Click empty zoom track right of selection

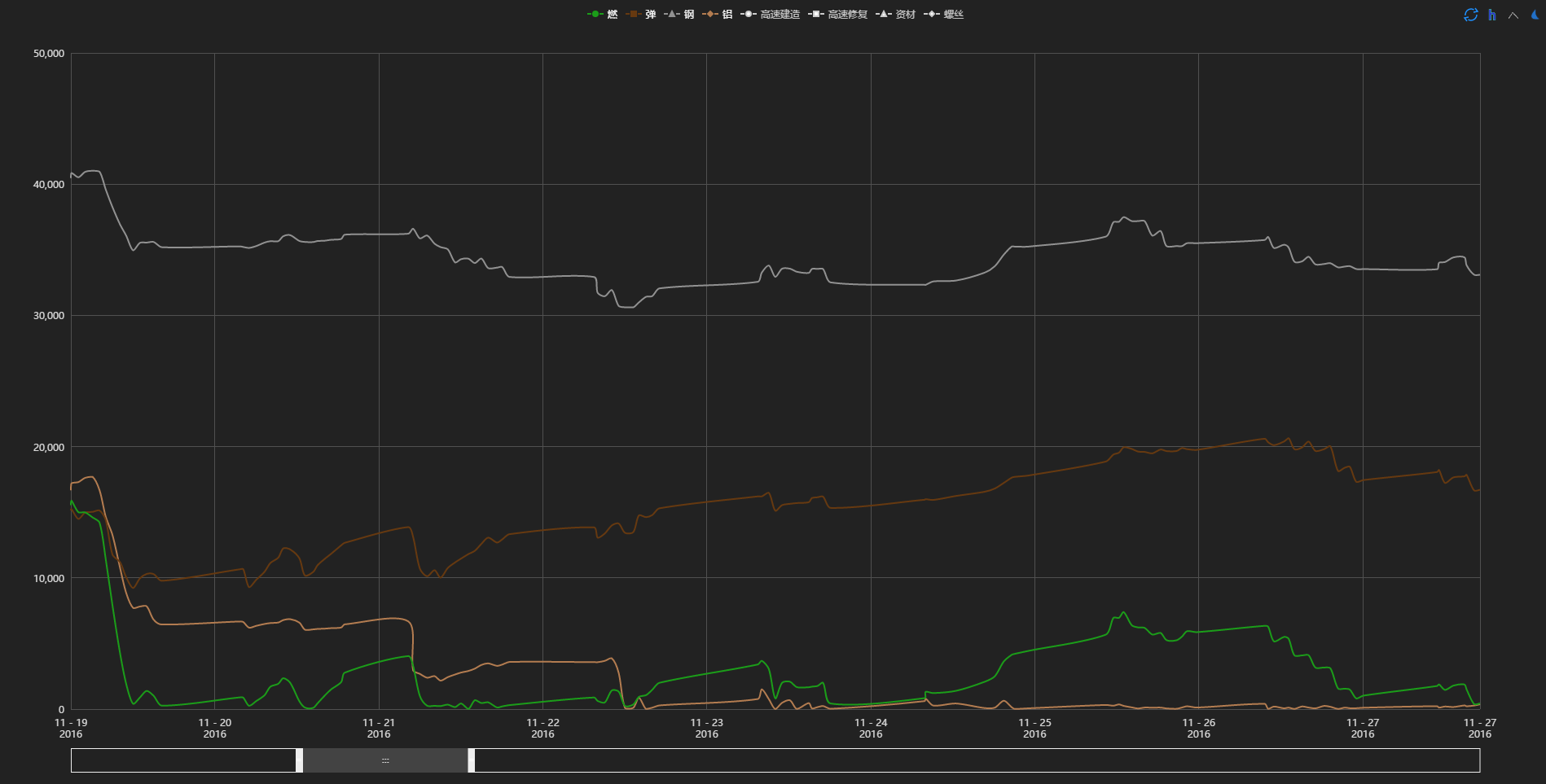[x=977, y=760]
